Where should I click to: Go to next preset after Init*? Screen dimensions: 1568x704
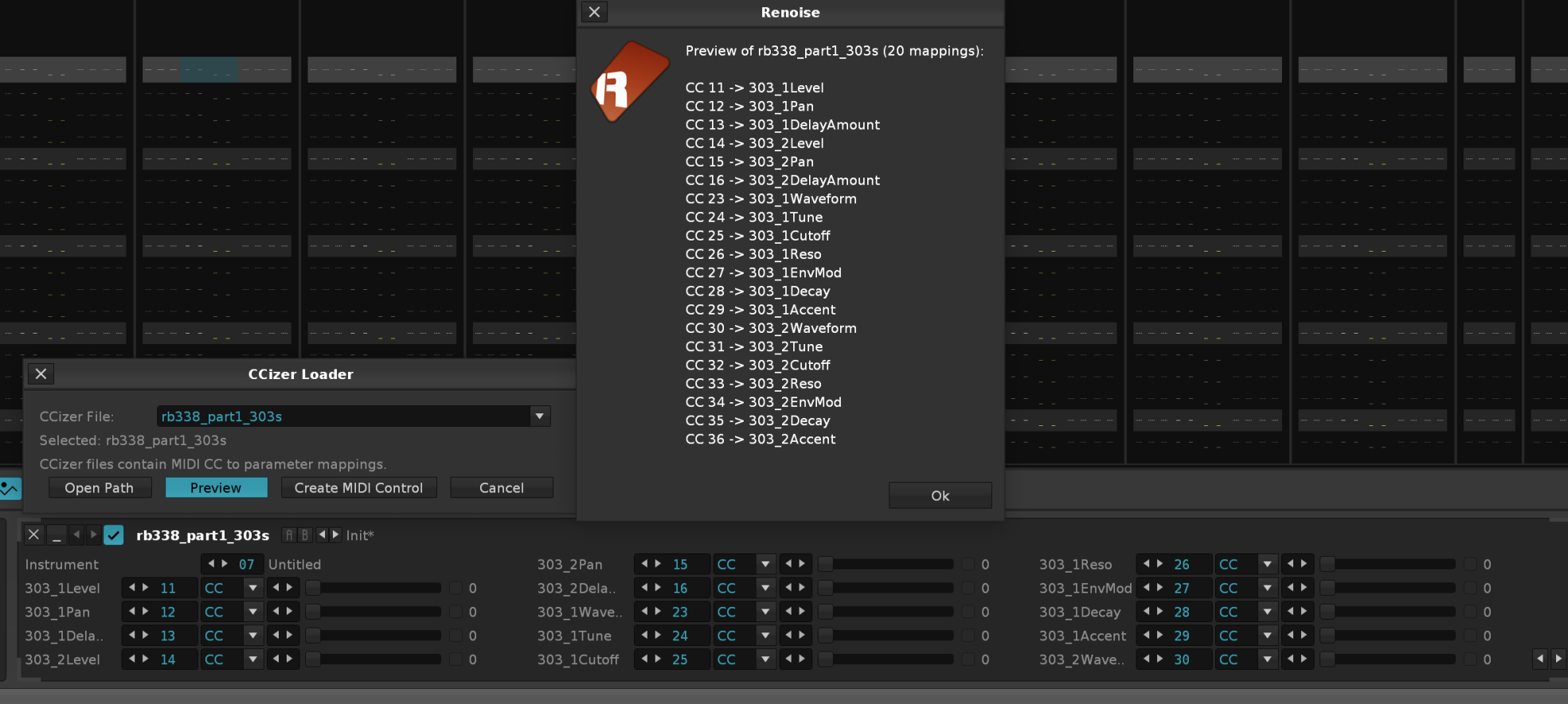click(335, 534)
